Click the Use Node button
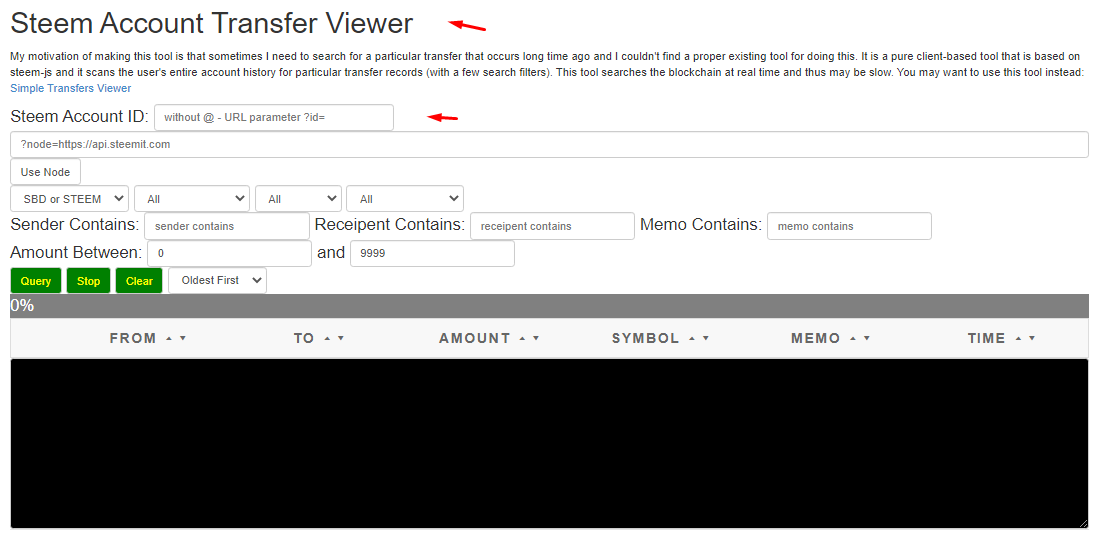Screen dimensions: 1110x540 (45, 172)
